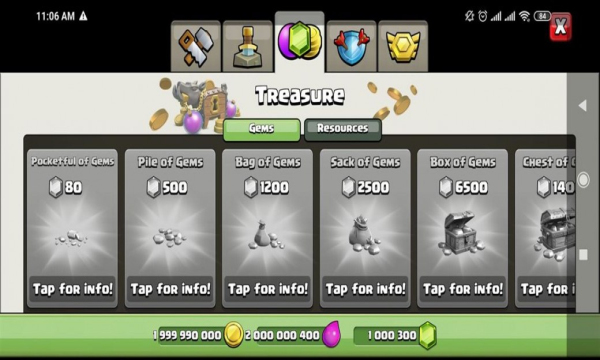
Task: Tap the Android back triangle button
Action: pyautogui.click(x=582, y=106)
